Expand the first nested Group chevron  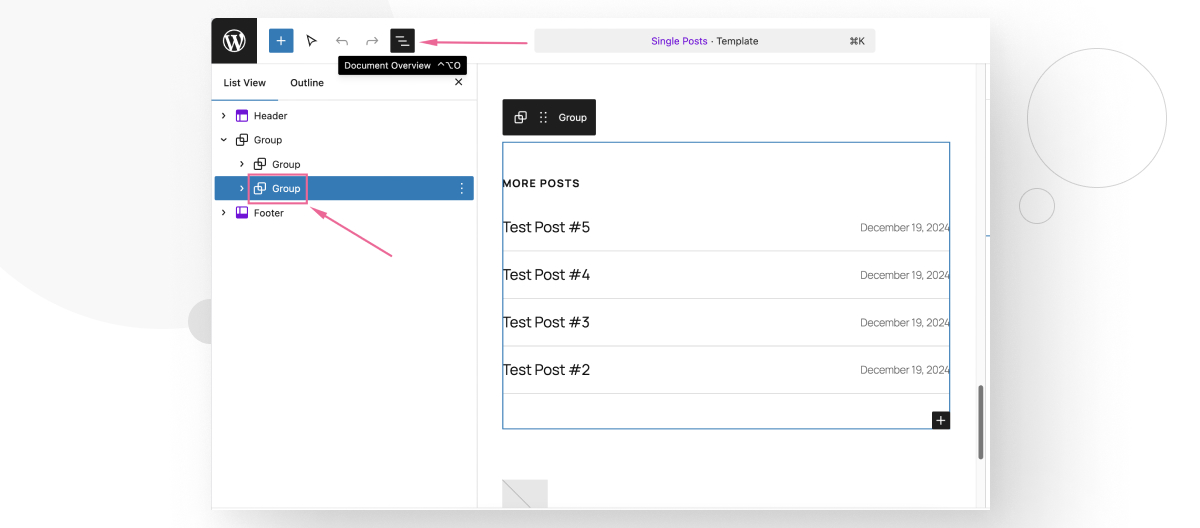[x=242, y=164]
